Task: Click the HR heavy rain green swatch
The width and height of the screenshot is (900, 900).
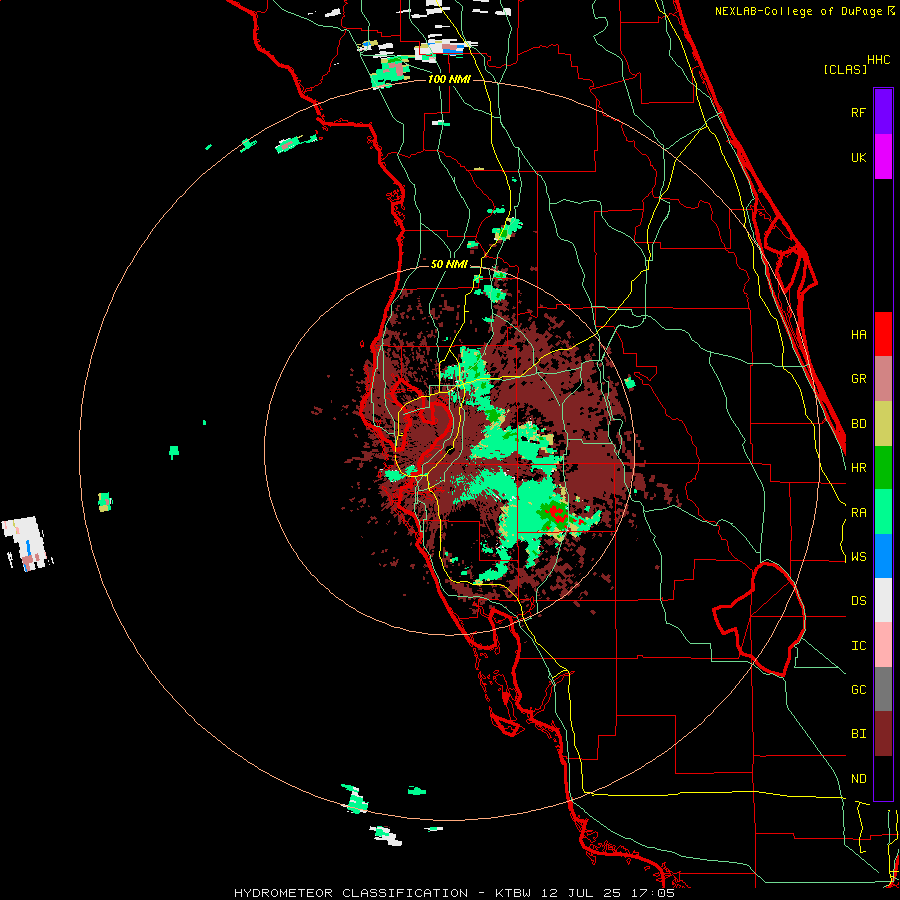Action: click(x=883, y=468)
